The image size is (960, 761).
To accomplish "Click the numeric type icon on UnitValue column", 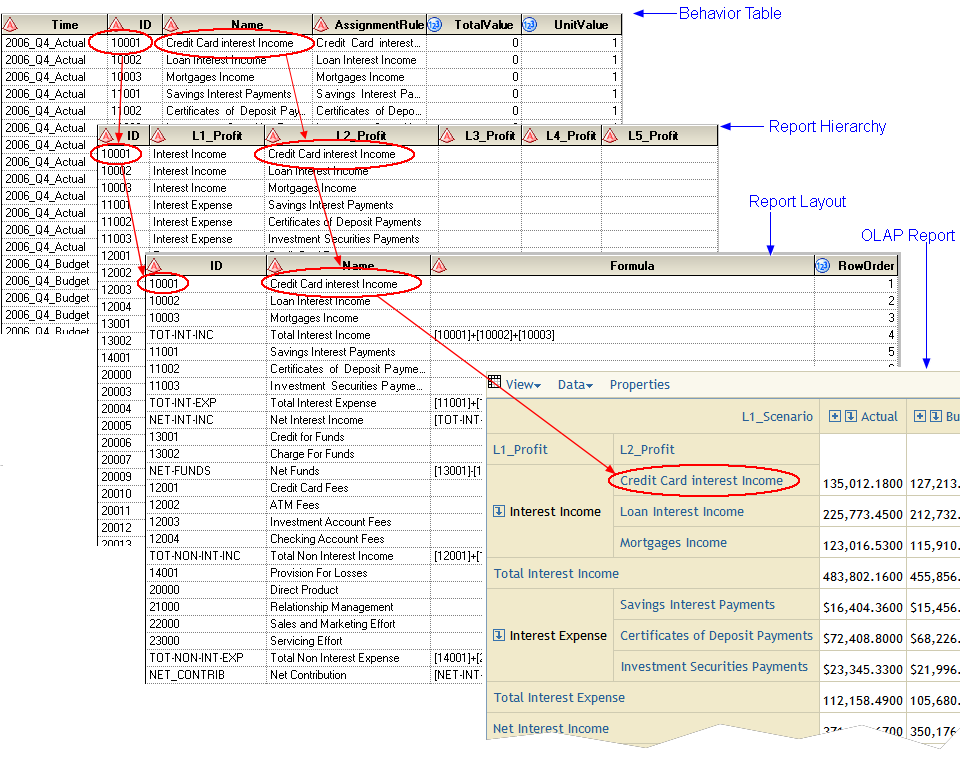I will (x=530, y=24).
